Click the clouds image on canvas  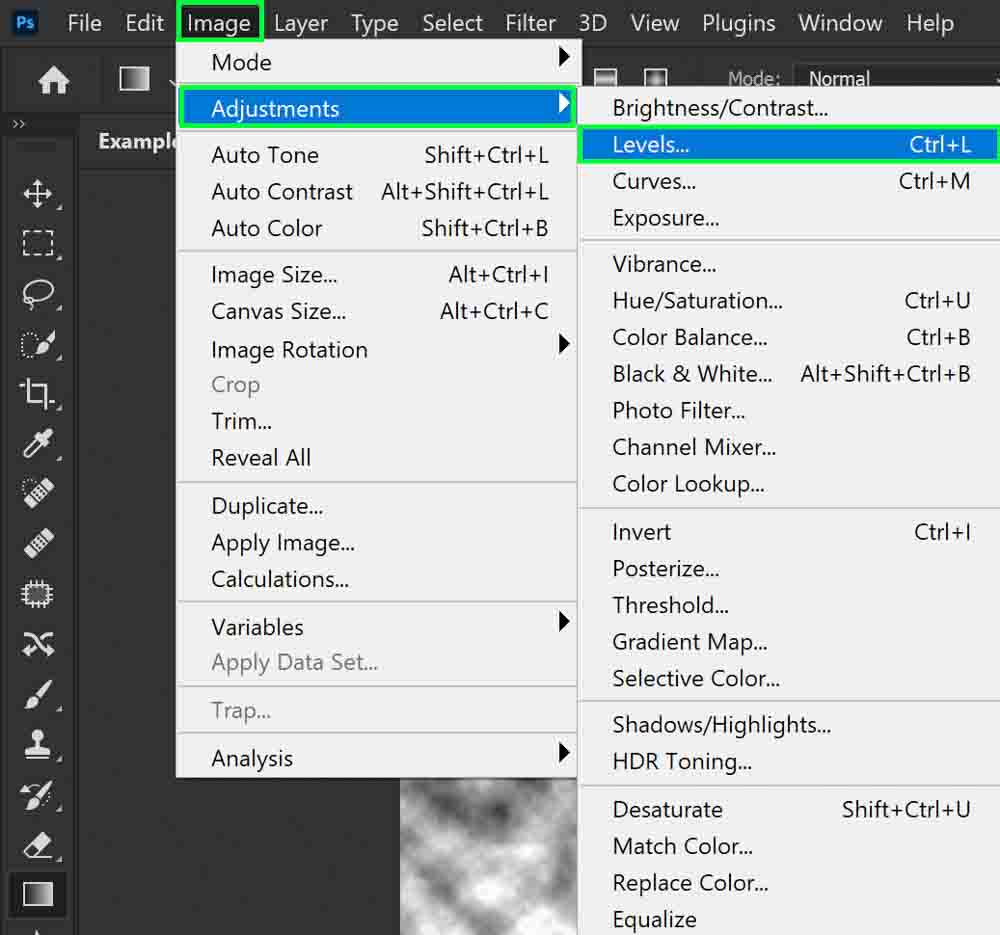click(489, 857)
